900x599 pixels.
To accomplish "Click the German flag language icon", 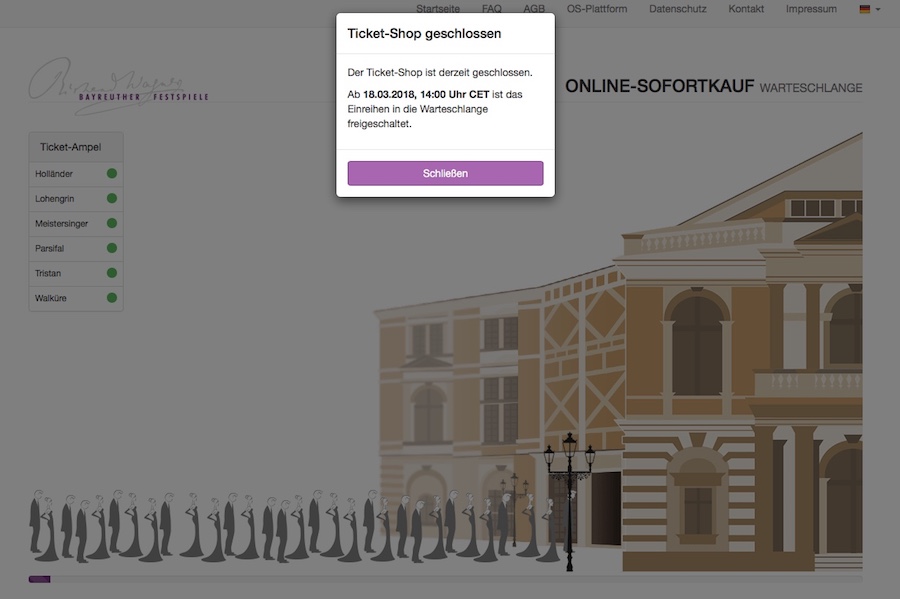I will pyautogui.click(x=864, y=9).
